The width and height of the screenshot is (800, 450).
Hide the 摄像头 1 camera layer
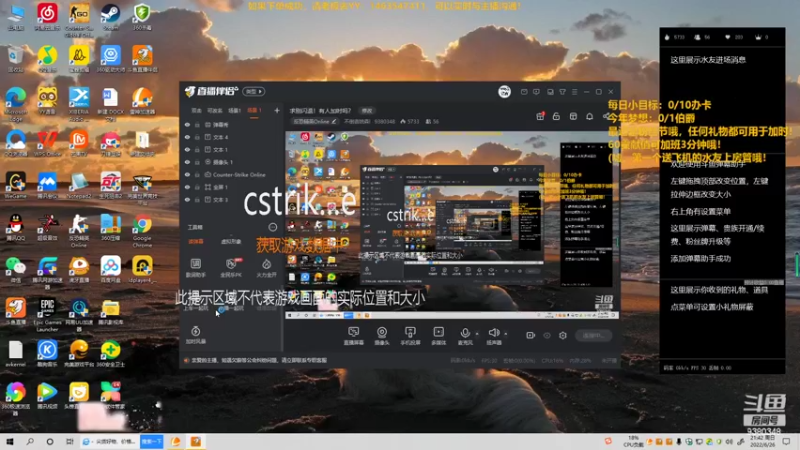pos(187,162)
